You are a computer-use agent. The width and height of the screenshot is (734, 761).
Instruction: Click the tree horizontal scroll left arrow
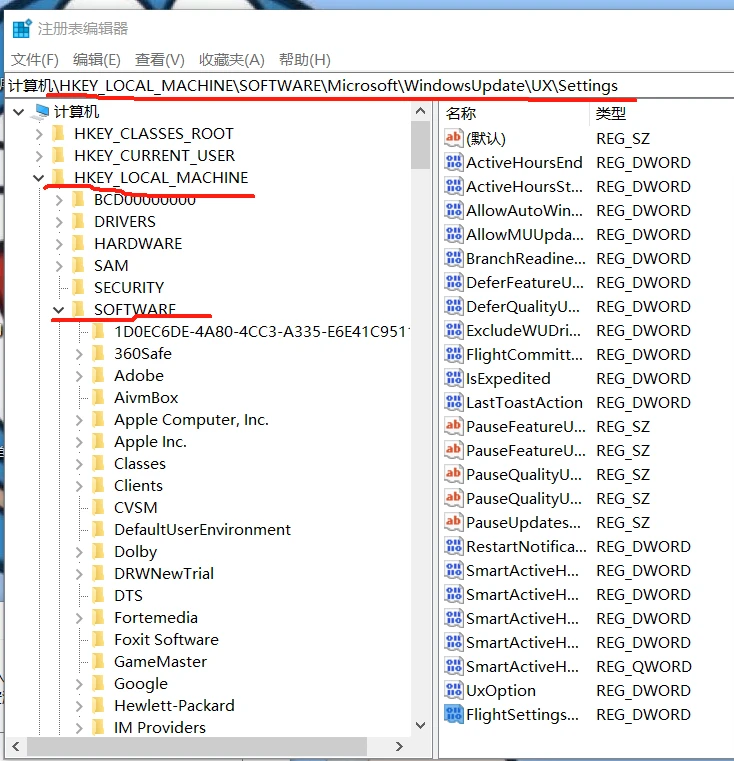coord(16,746)
